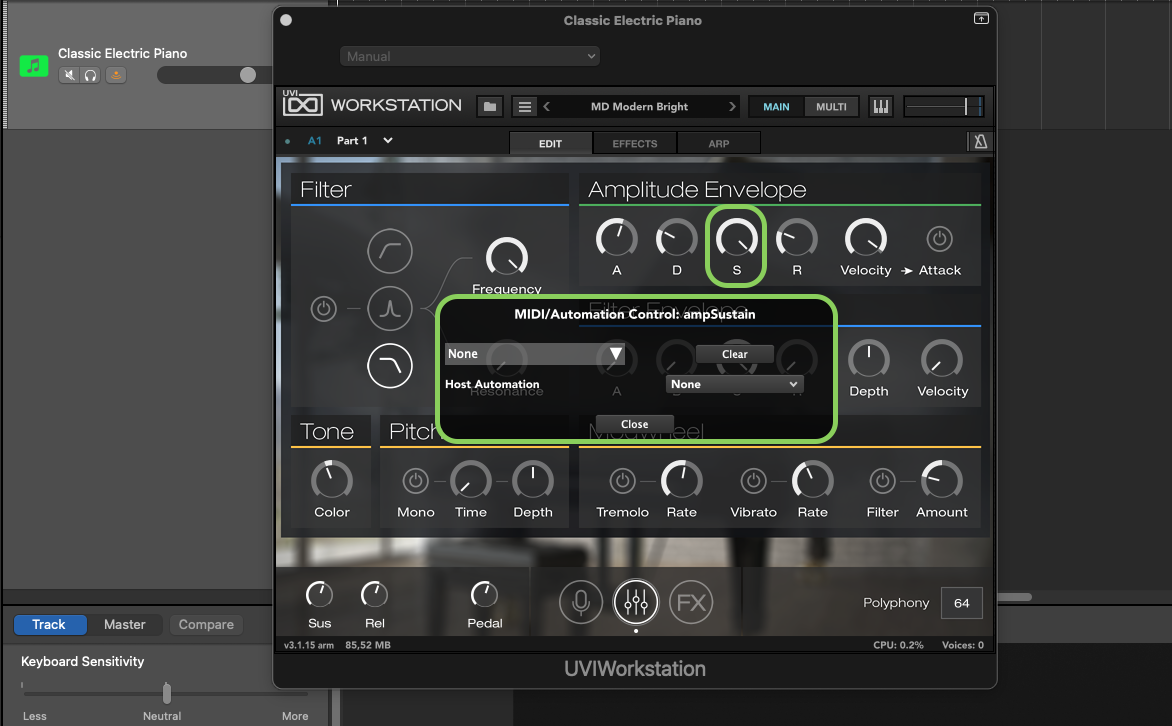Open the FX page icon
The height and width of the screenshot is (726, 1172).
(x=691, y=602)
